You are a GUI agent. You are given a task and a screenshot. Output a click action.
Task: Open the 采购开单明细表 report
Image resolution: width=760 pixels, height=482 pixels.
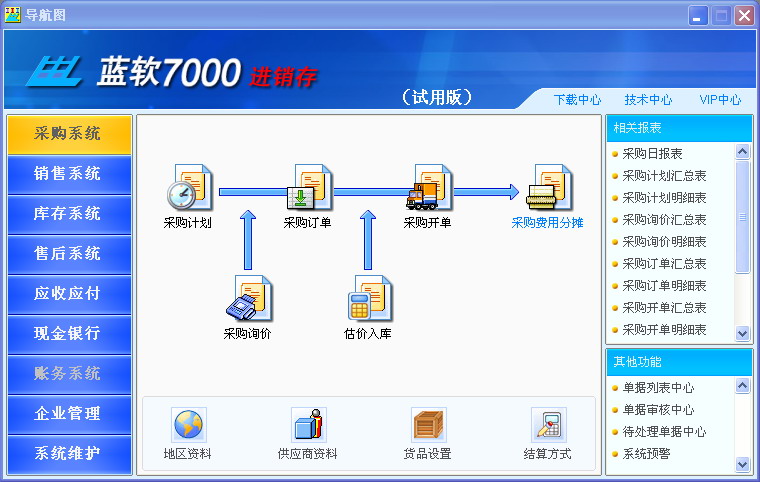tap(664, 330)
